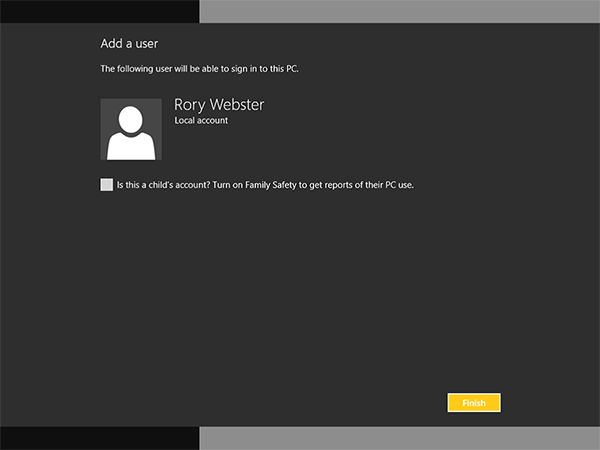Turn on Family Safety via its label text
600x450 pixels.
(290, 185)
